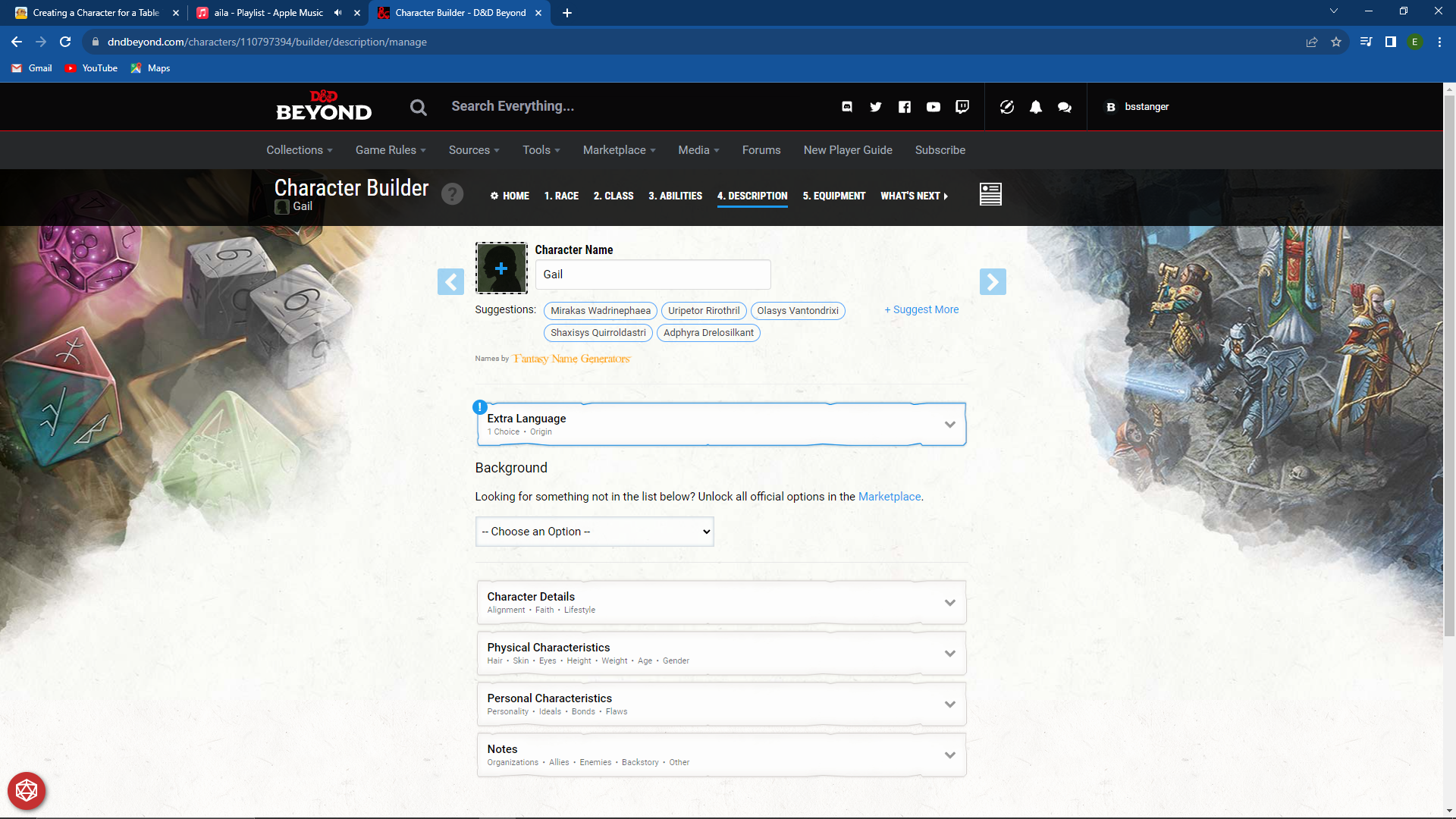Add a portrait via the avatar plus
This screenshot has height=819, width=1456.
click(501, 268)
